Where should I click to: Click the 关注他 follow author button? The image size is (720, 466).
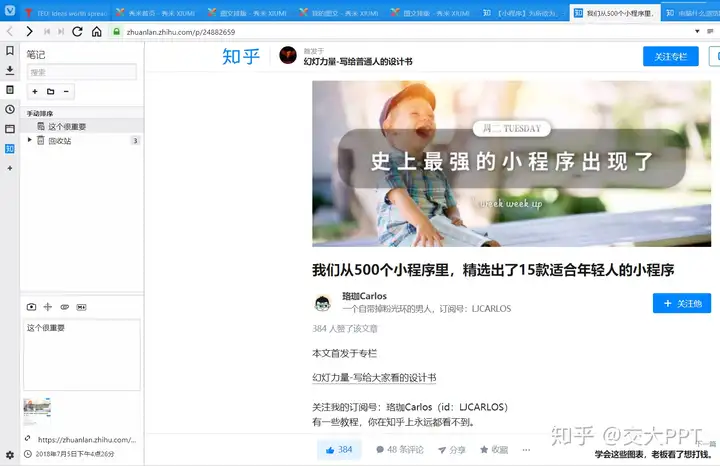(x=682, y=303)
